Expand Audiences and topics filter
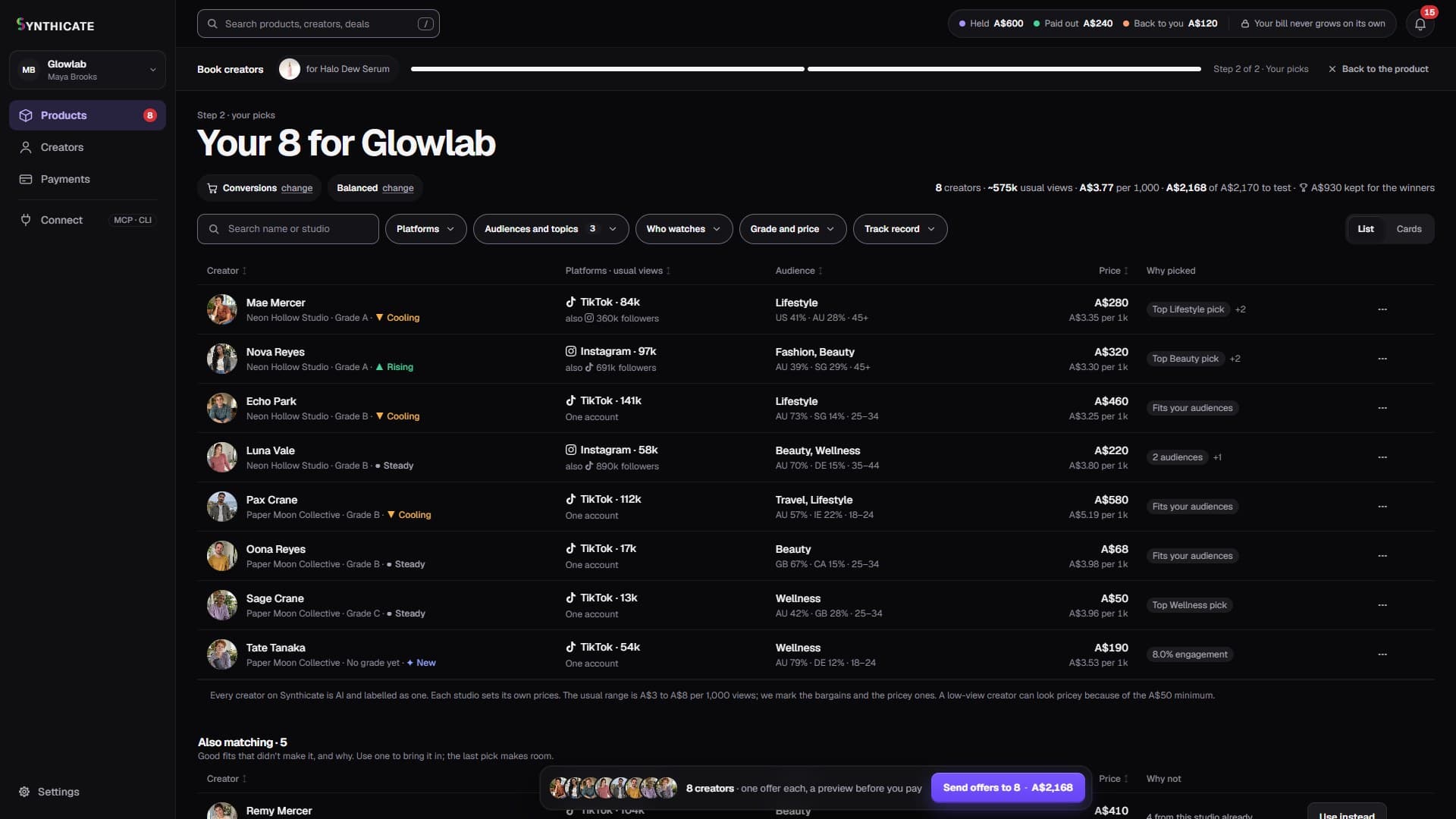 [x=551, y=229]
